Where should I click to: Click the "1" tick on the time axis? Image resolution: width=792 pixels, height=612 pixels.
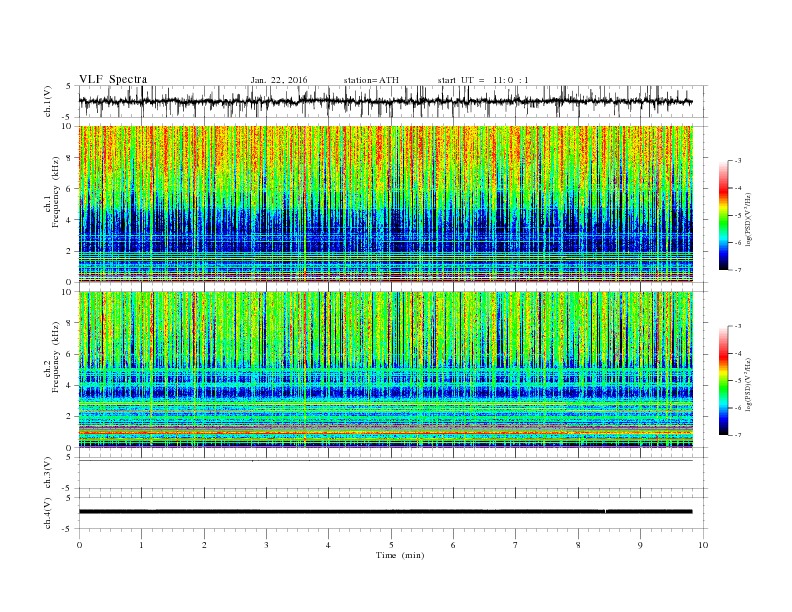tap(141, 545)
